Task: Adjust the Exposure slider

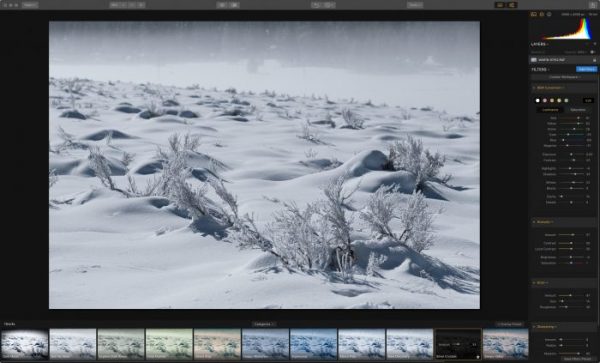Action: [x=572, y=155]
